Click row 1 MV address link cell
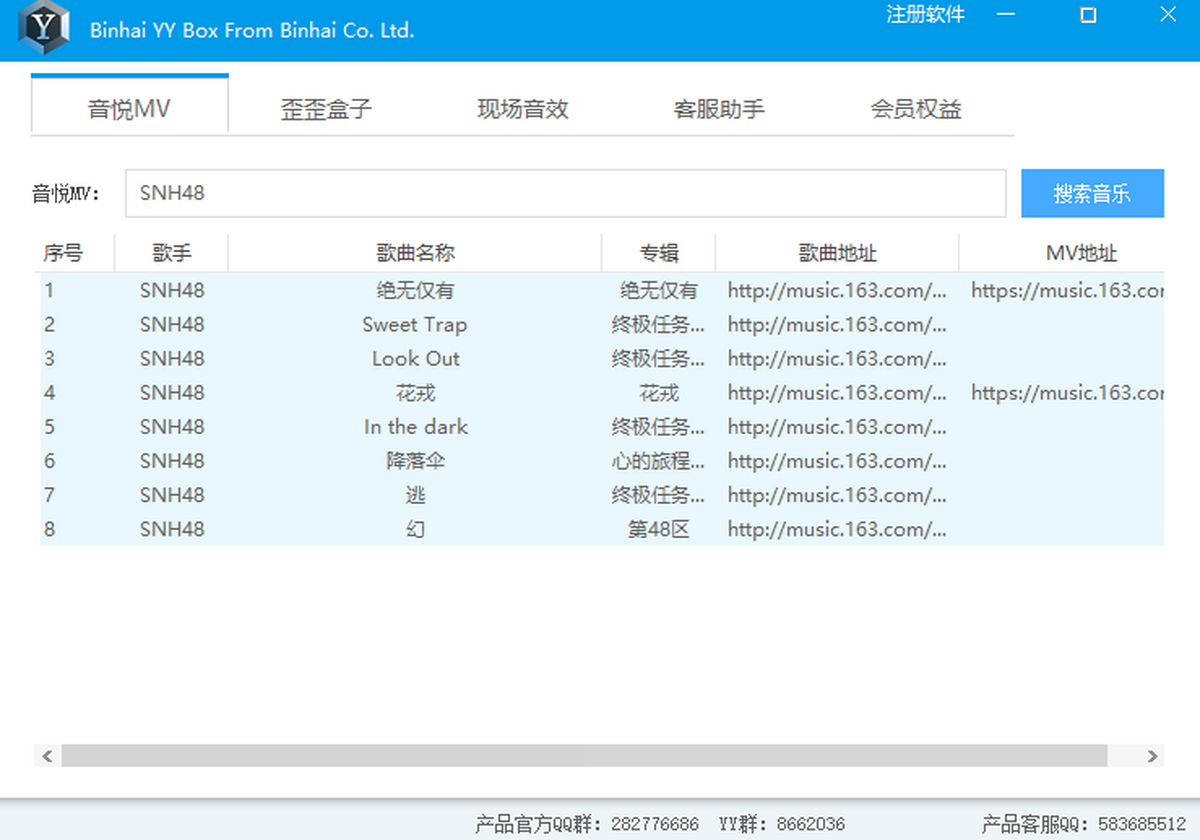This screenshot has height=840, width=1200. point(1067,291)
